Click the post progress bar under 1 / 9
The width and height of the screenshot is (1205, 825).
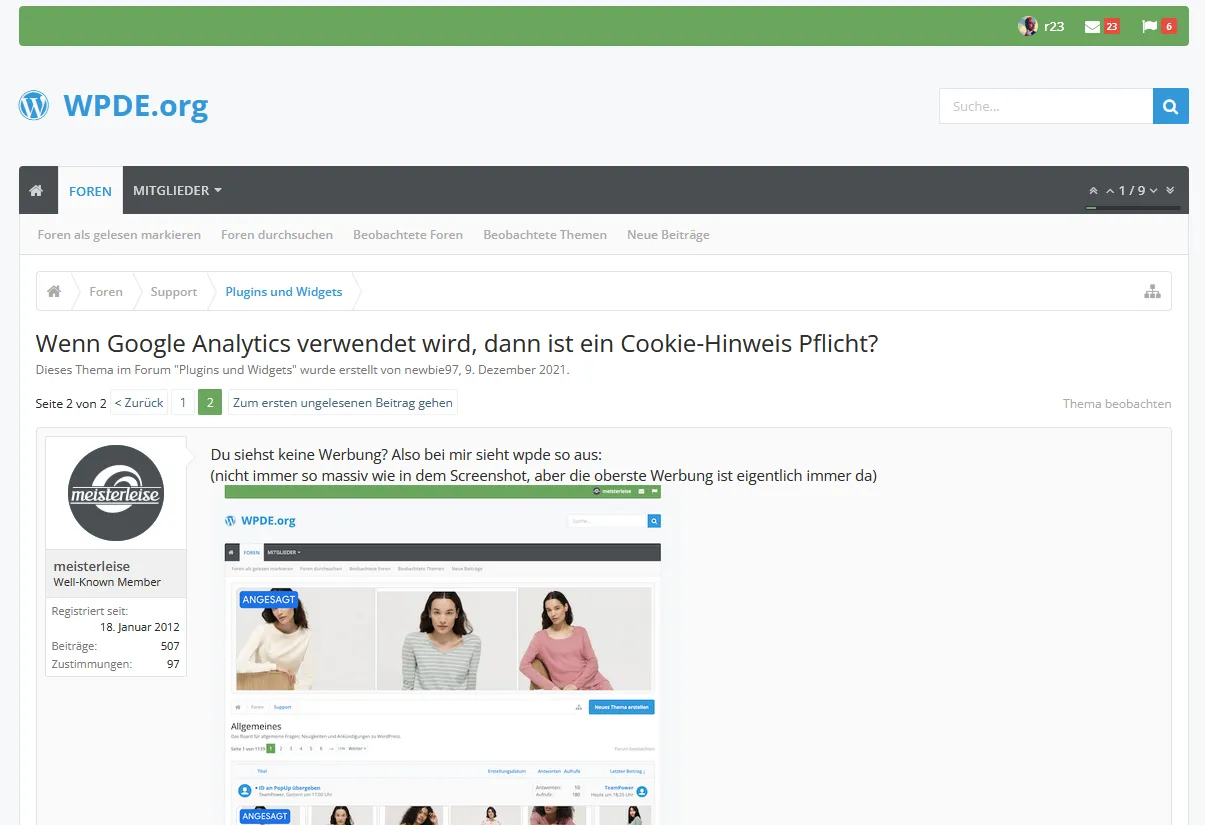[1133, 208]
